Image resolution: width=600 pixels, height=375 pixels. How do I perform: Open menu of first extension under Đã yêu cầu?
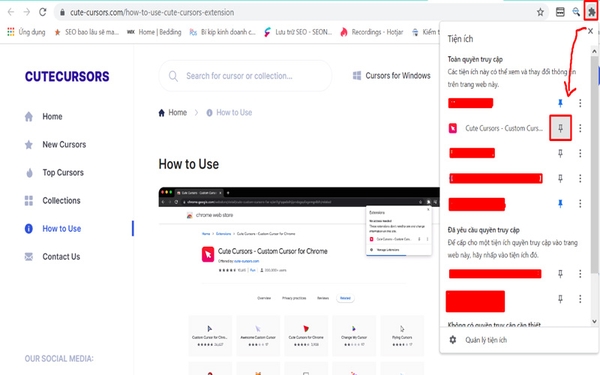coord(580,274)
